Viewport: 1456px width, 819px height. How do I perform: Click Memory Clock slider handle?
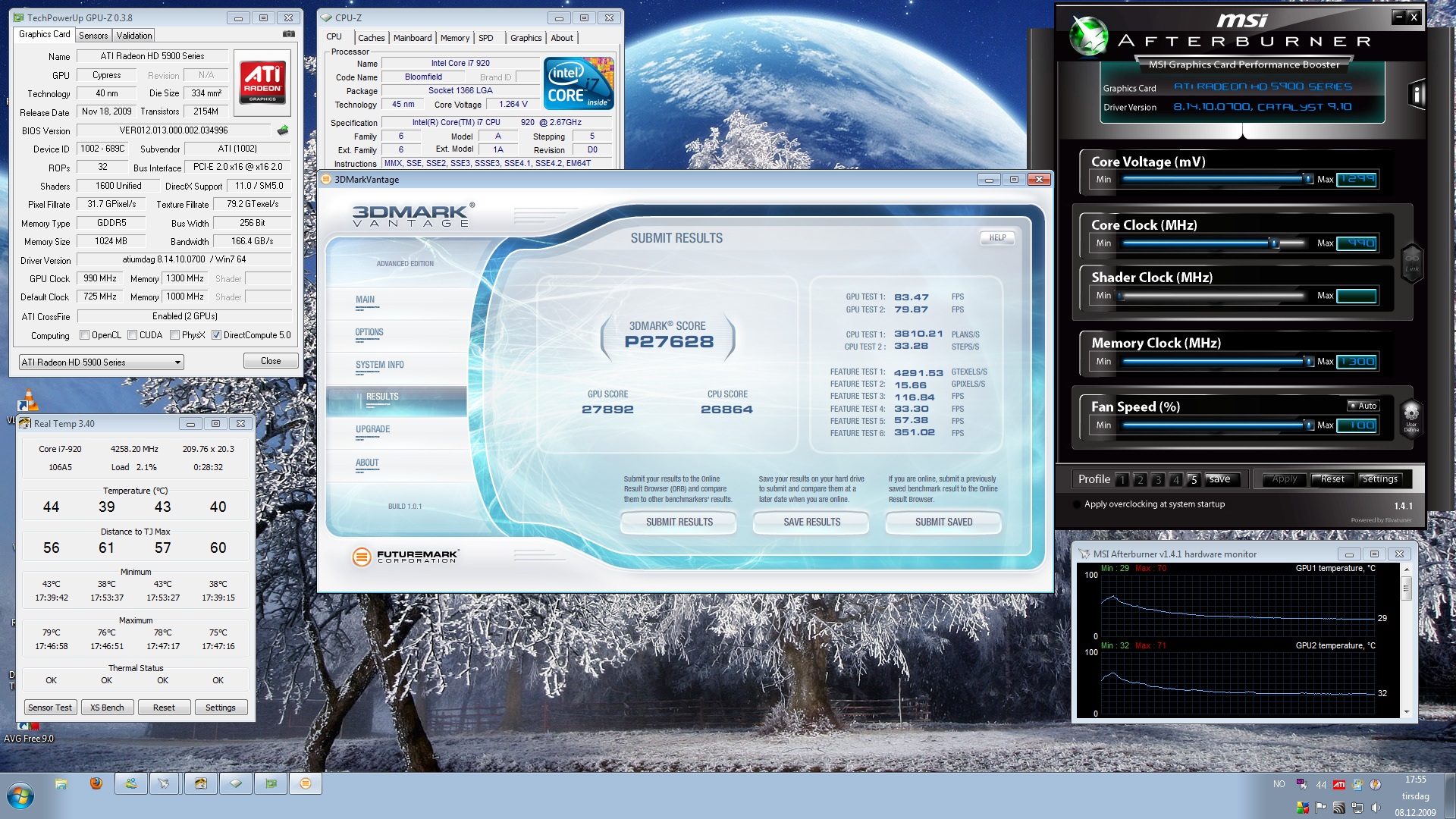[x=1309, y=361]
